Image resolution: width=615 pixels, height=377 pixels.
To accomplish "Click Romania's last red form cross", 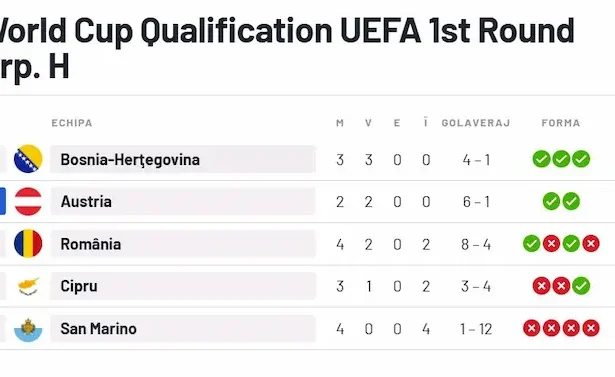I will click(591, 244).
